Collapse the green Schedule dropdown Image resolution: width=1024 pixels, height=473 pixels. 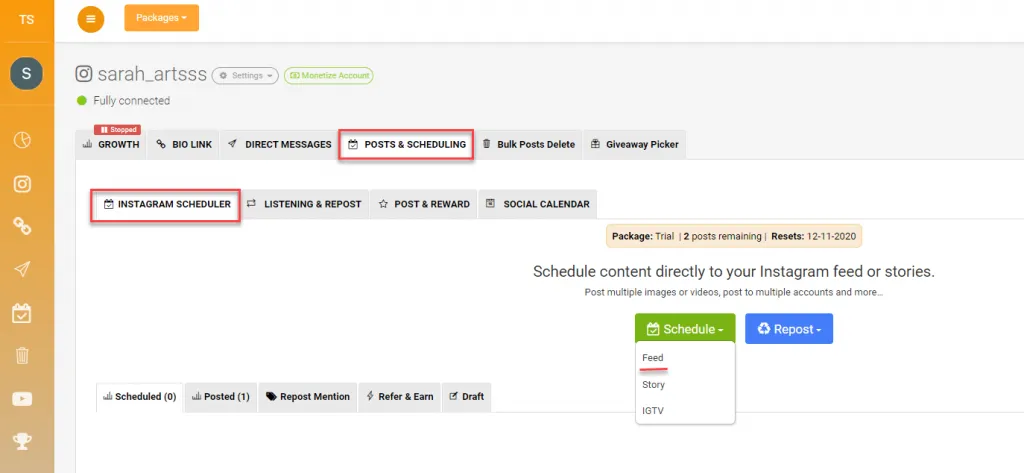pos(684,329)
